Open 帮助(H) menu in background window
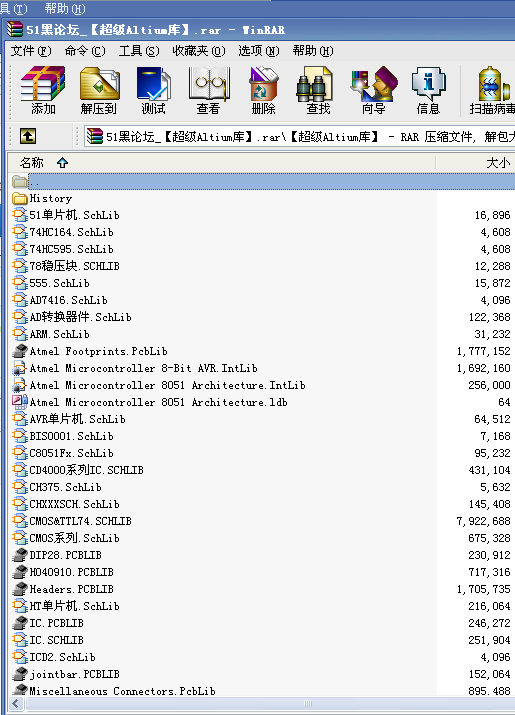The height and width of the screenshot is (715, 515). click(x=65, y=8)
